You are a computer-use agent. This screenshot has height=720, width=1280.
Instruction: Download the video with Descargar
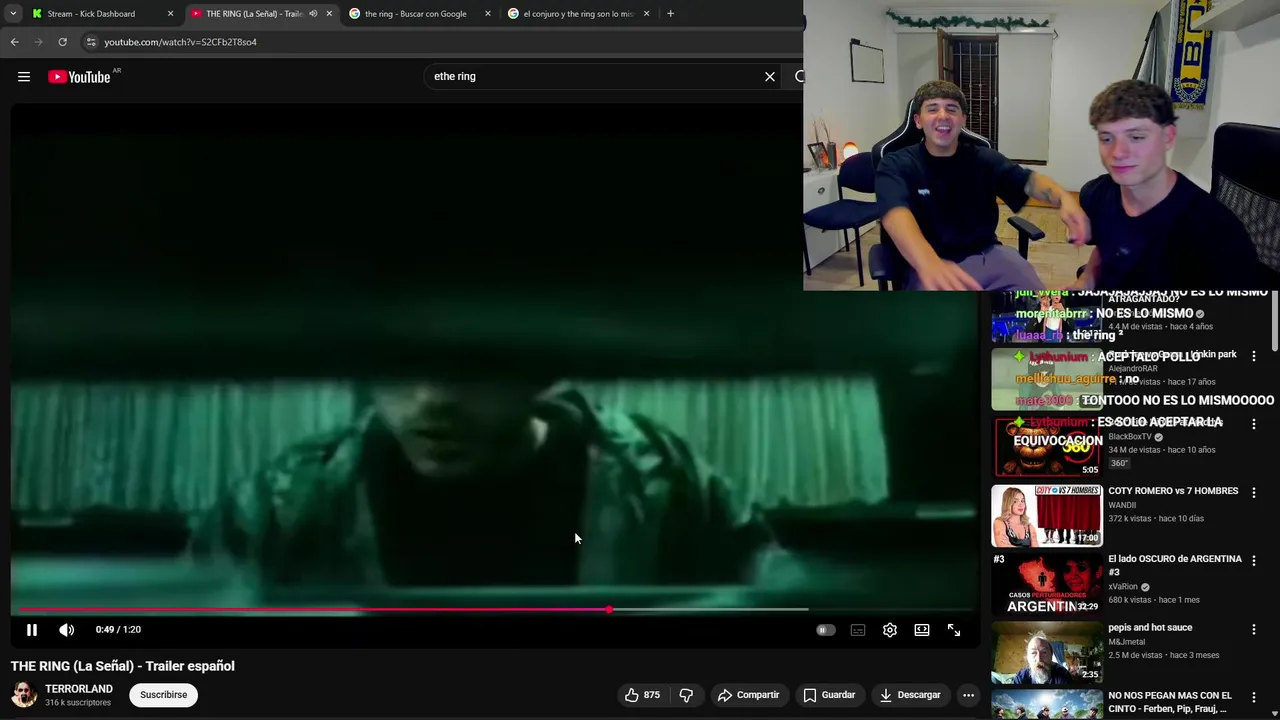pyautogui.click(x=910, y=695)
